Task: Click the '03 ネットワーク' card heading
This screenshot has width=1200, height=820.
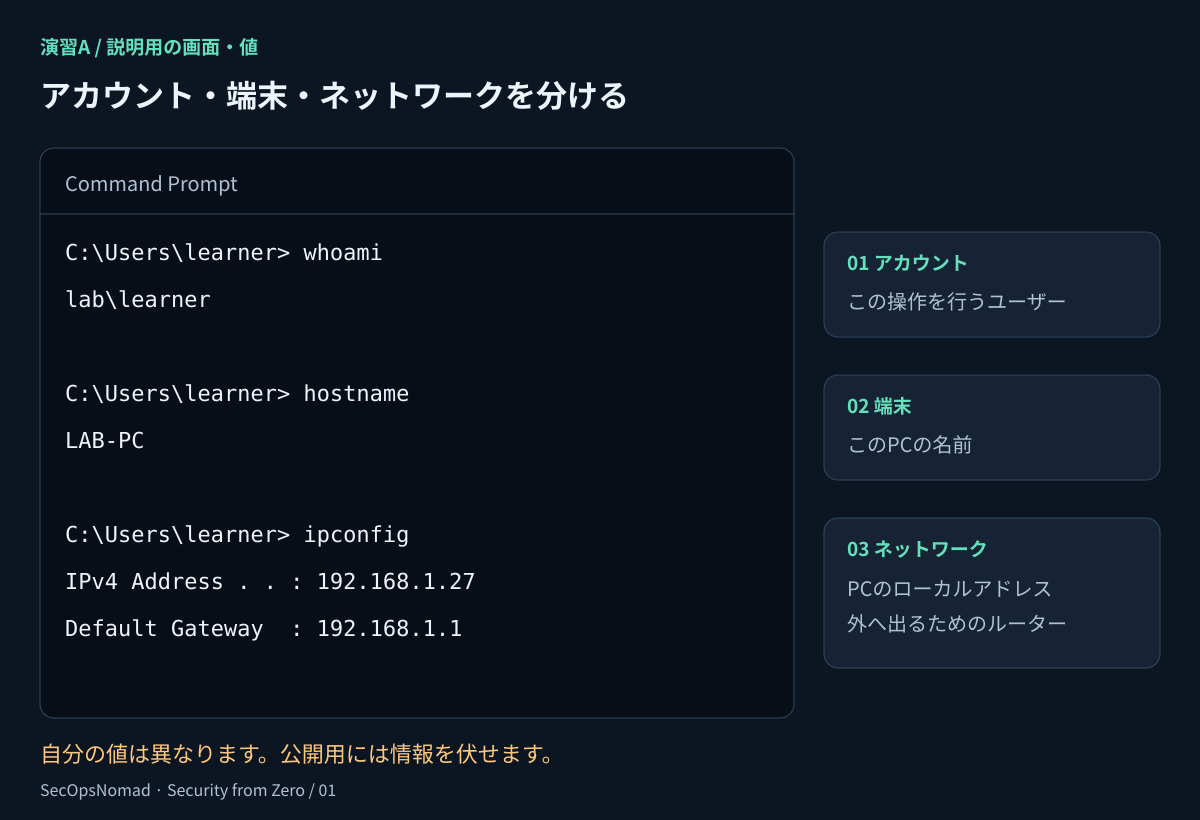Action: [917, 549]
